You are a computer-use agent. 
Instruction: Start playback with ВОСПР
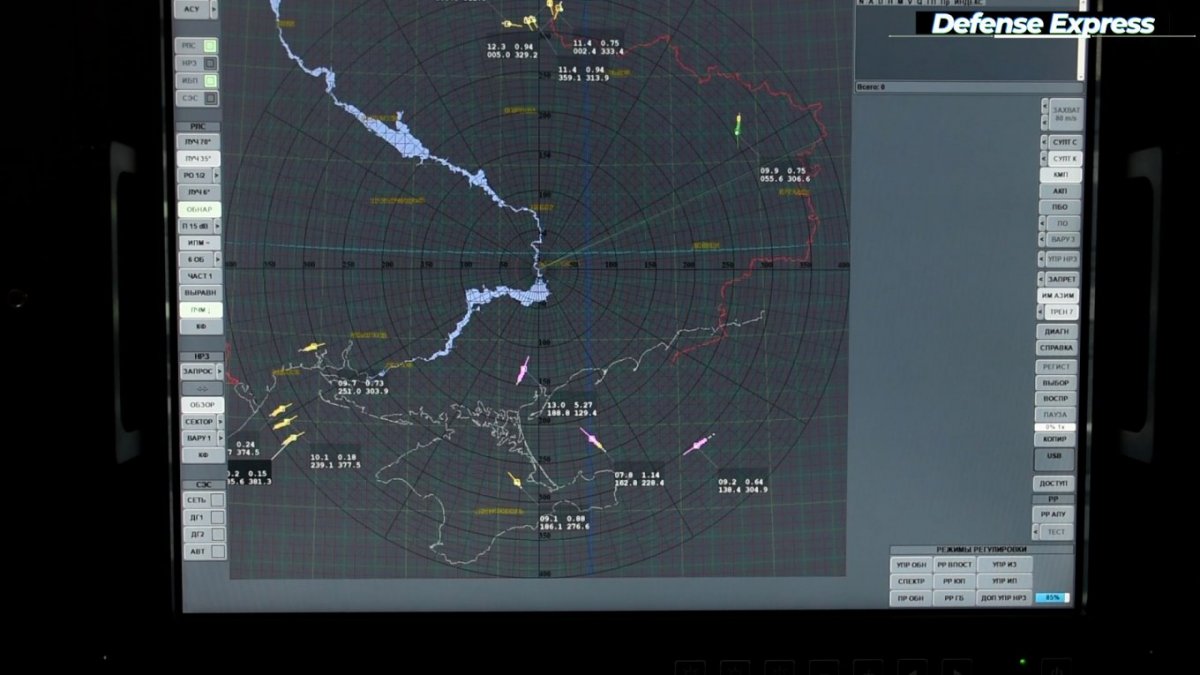pyautogui.click(x=1055, y=399)
